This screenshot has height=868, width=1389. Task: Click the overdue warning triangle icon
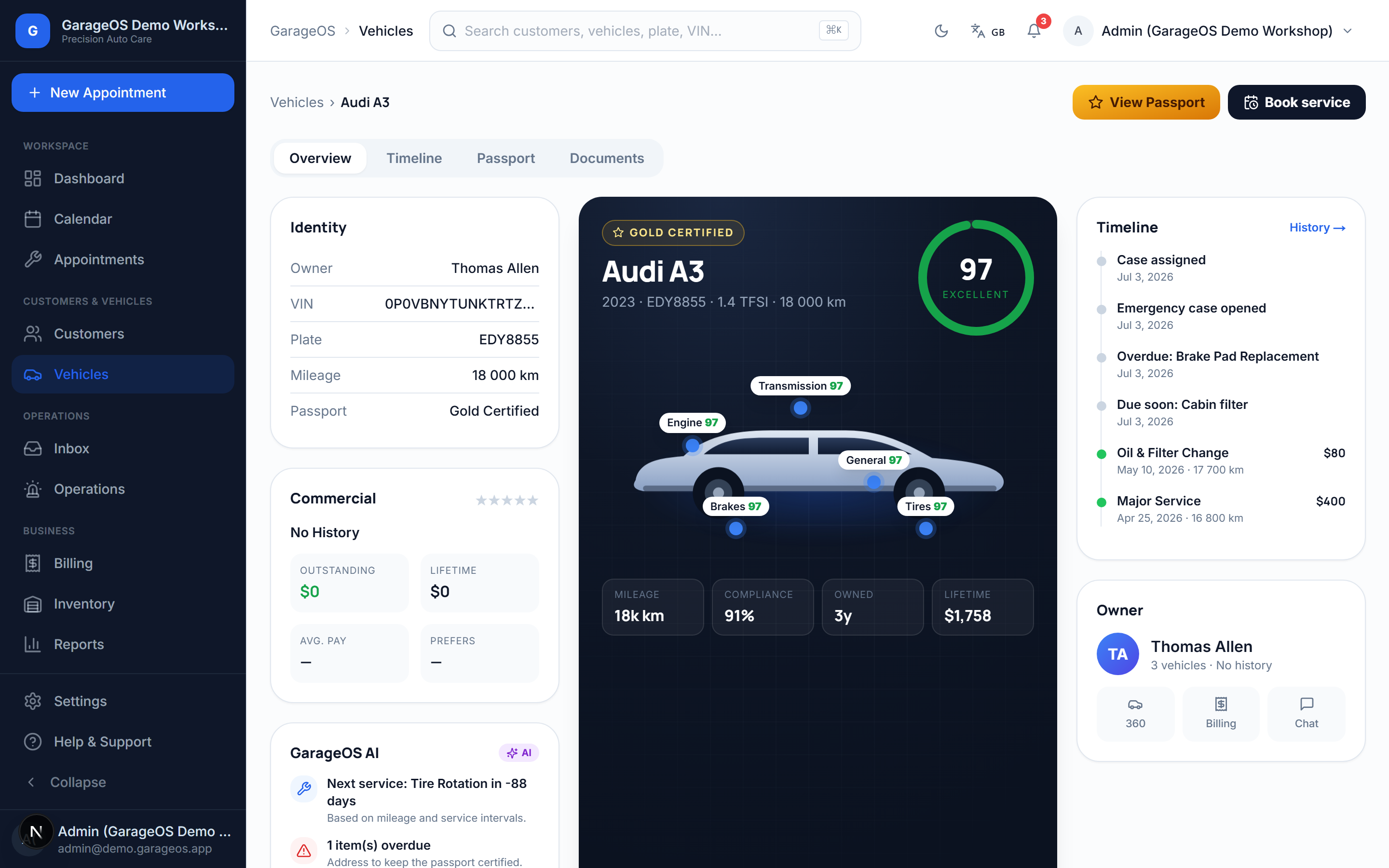[304, 851]
